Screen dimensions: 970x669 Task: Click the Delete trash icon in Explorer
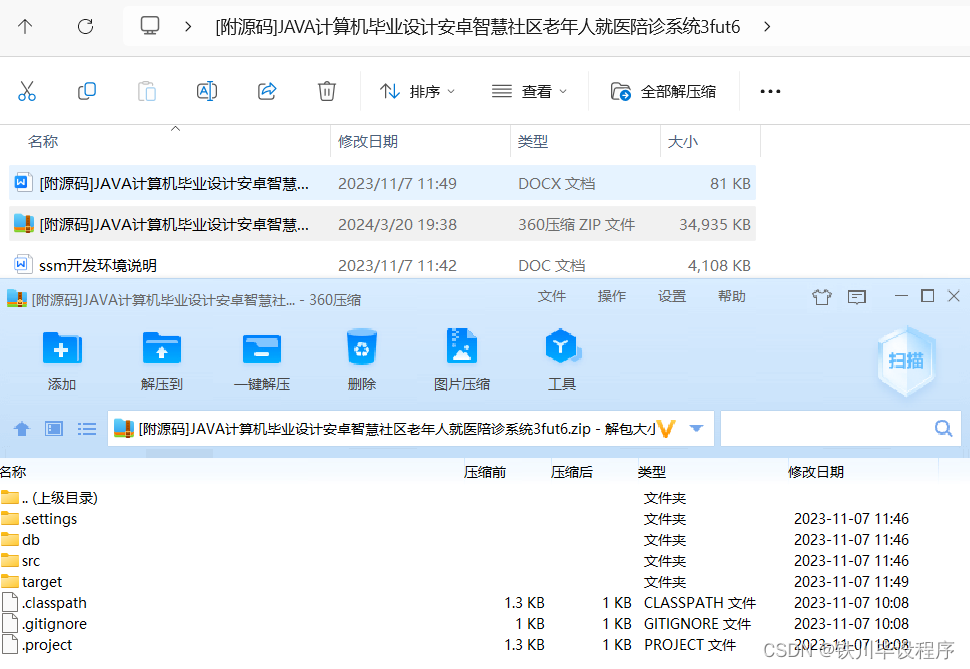point(327,91)
